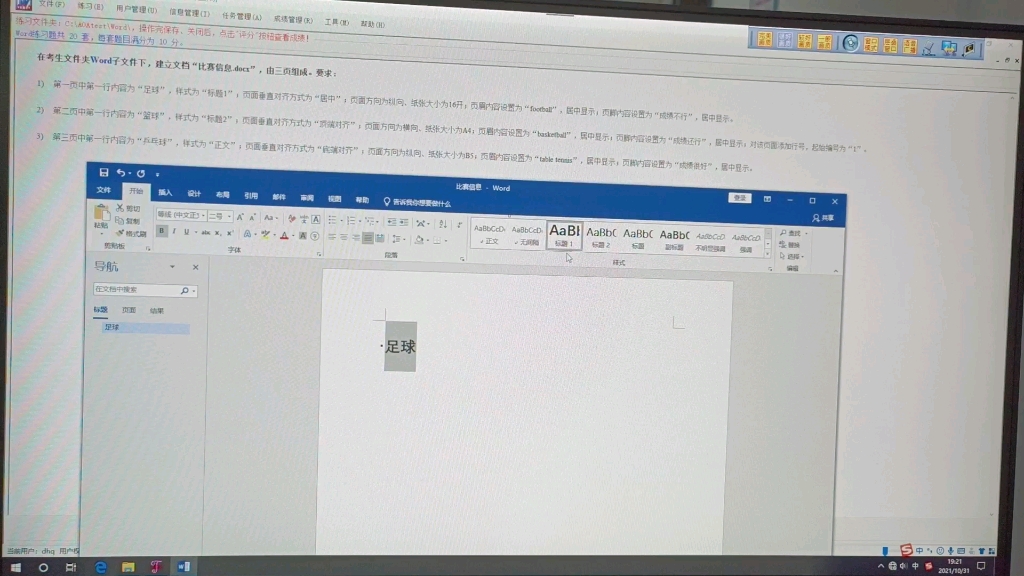The image size is (1024, 576).
Task: Toggle bold formatting with the B icon
Action: point(162,231)
